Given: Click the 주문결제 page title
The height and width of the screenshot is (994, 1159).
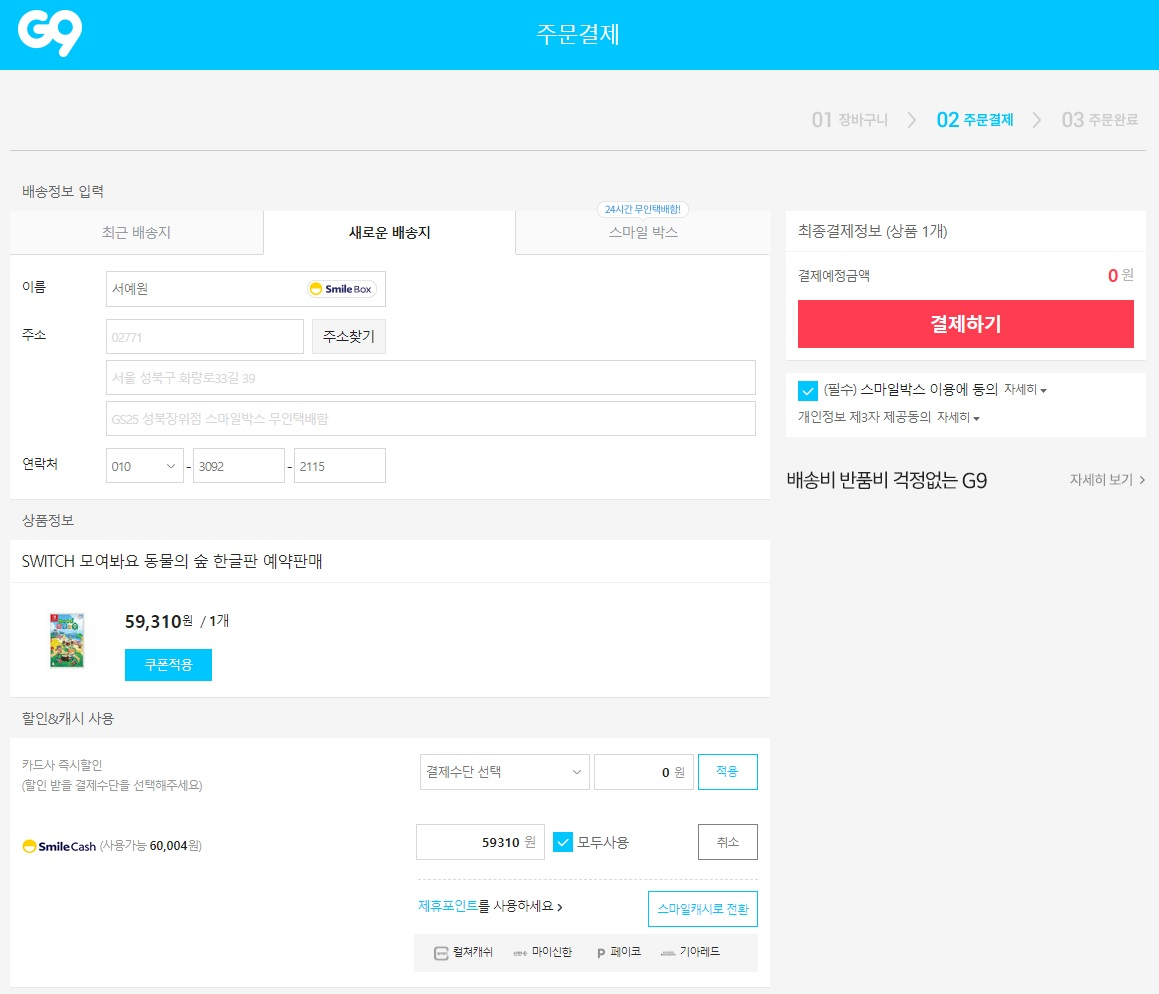Looking at the screenshot, I should tap(578, 34).
